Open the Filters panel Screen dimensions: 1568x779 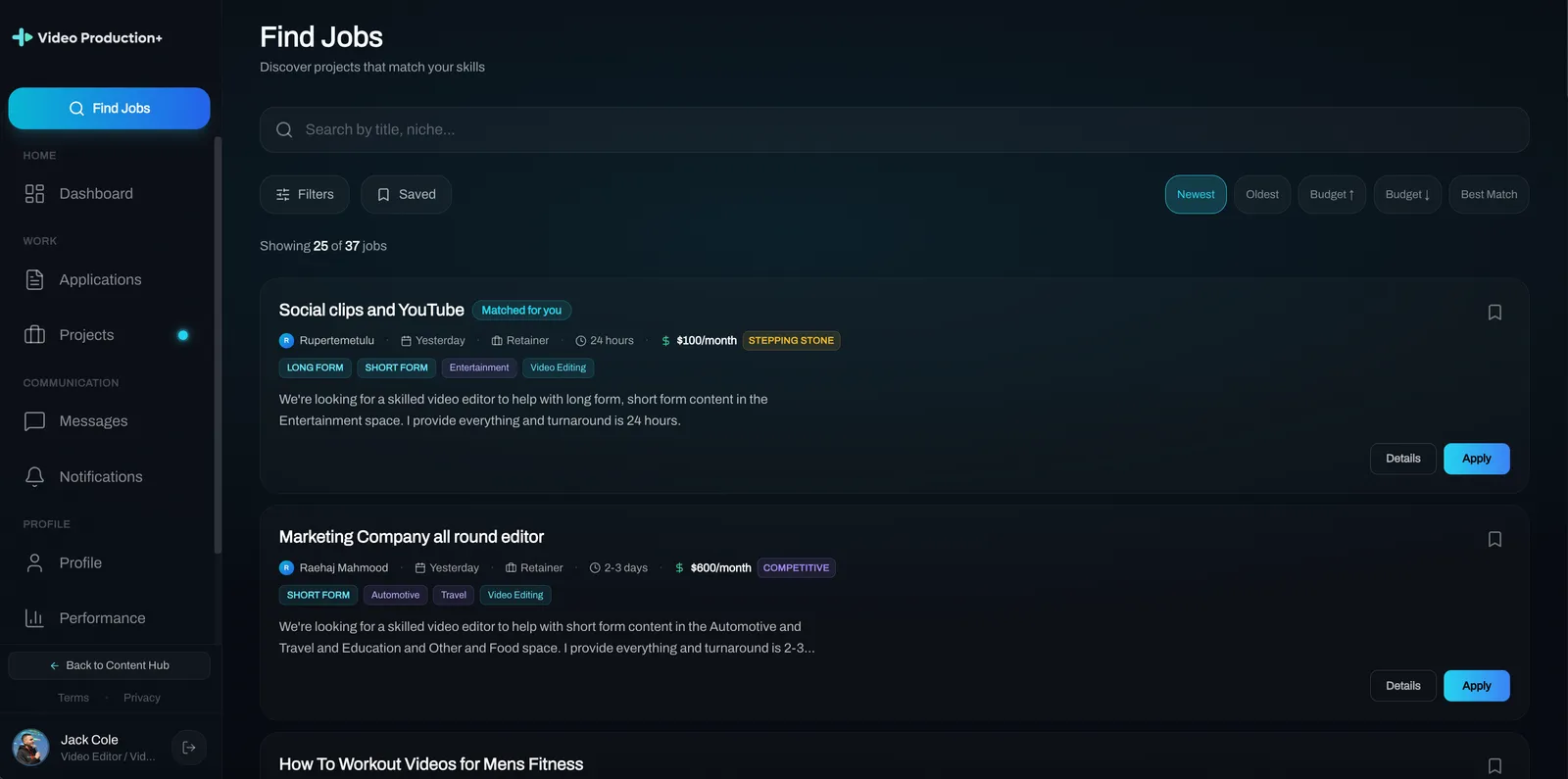pos(305,194)
